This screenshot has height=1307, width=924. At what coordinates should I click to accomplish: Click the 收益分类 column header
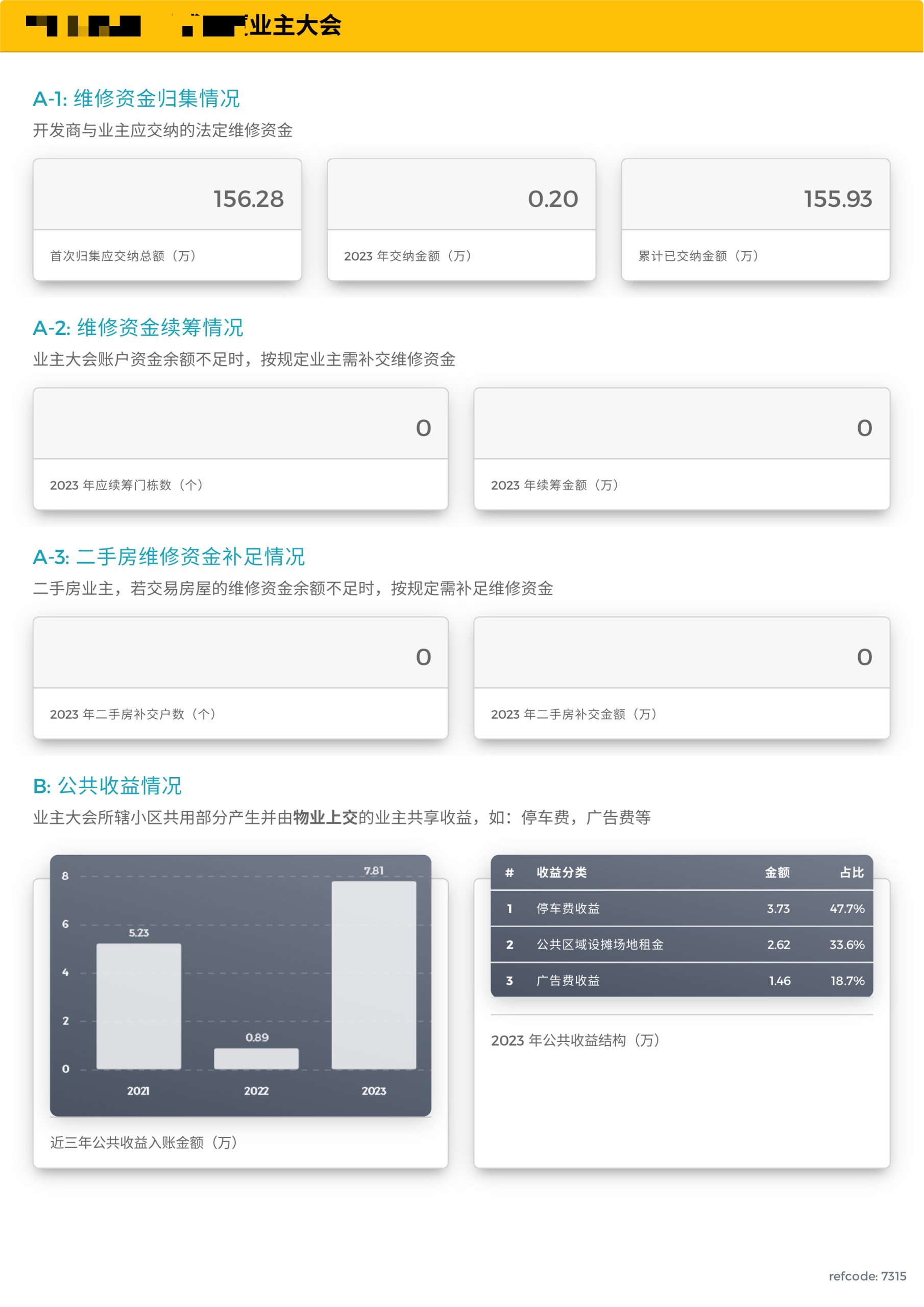click(x=562, y=872)
